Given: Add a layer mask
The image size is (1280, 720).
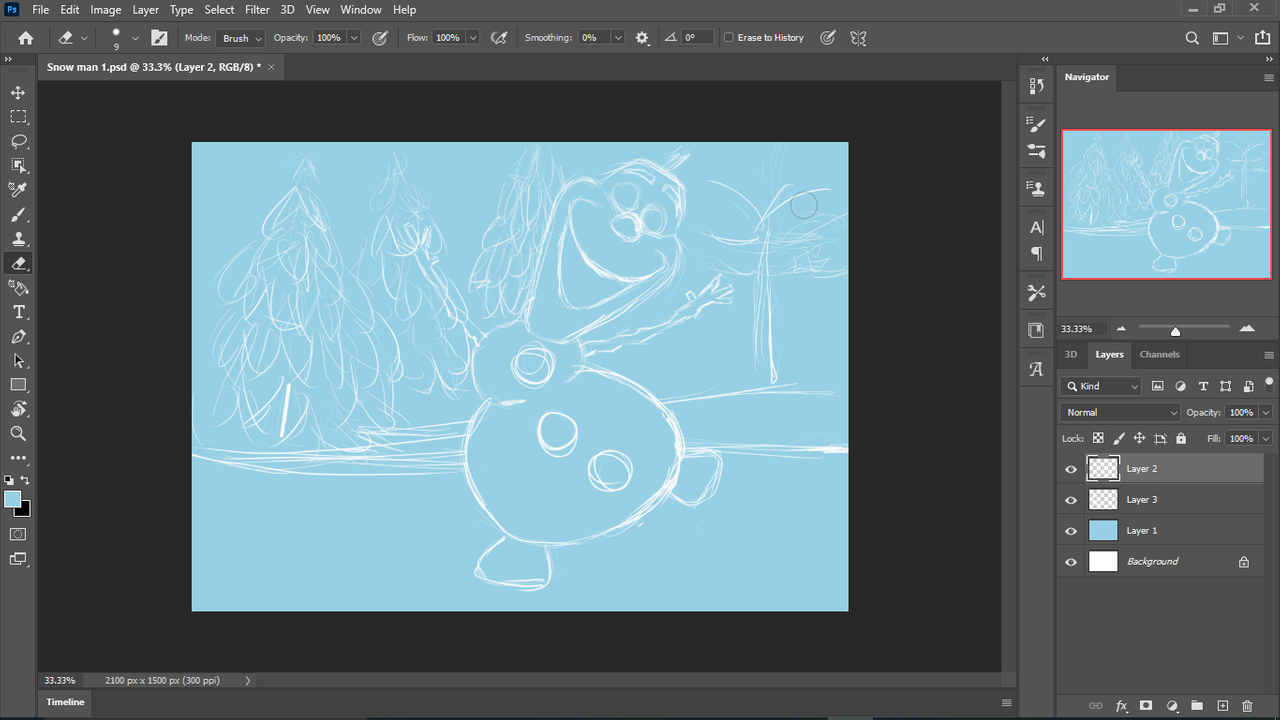Looking at the screenshot, I should pyautogui.click(x=1146, y=706).
